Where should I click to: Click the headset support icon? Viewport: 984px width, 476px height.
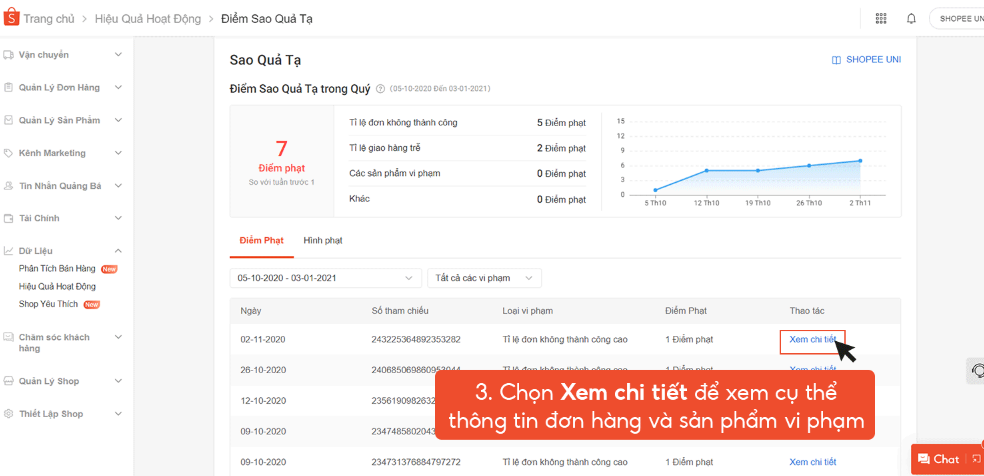(978, 371)
